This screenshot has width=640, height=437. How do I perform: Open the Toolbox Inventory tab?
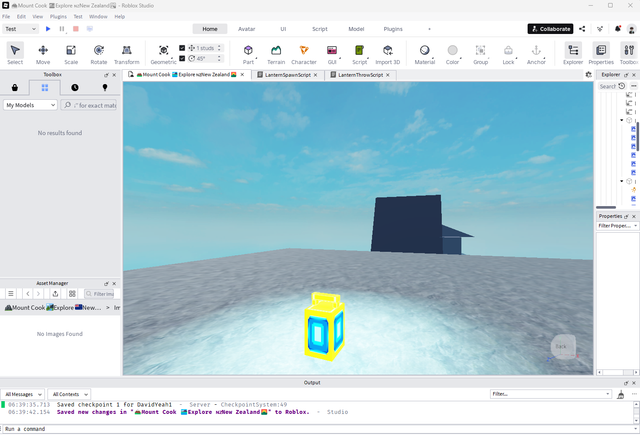pyautogui.click(x=45, y=87)
